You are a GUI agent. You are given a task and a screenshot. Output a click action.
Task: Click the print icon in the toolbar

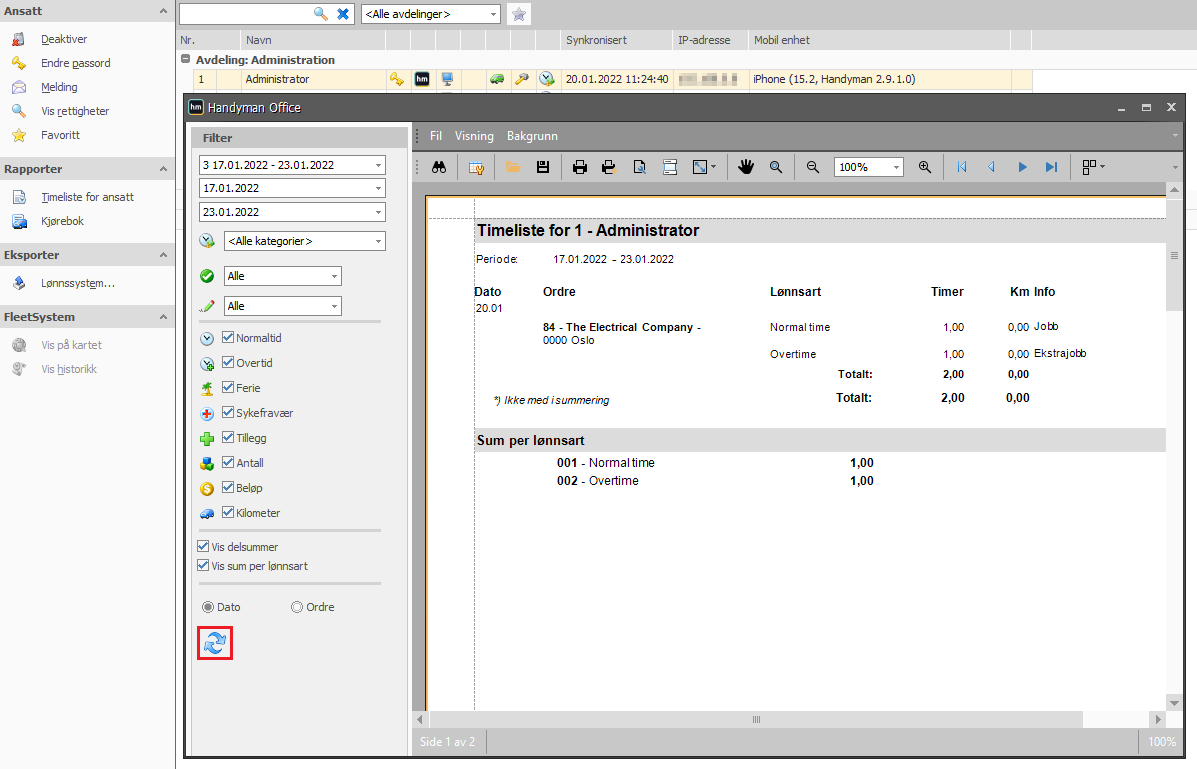click(580, 167)
